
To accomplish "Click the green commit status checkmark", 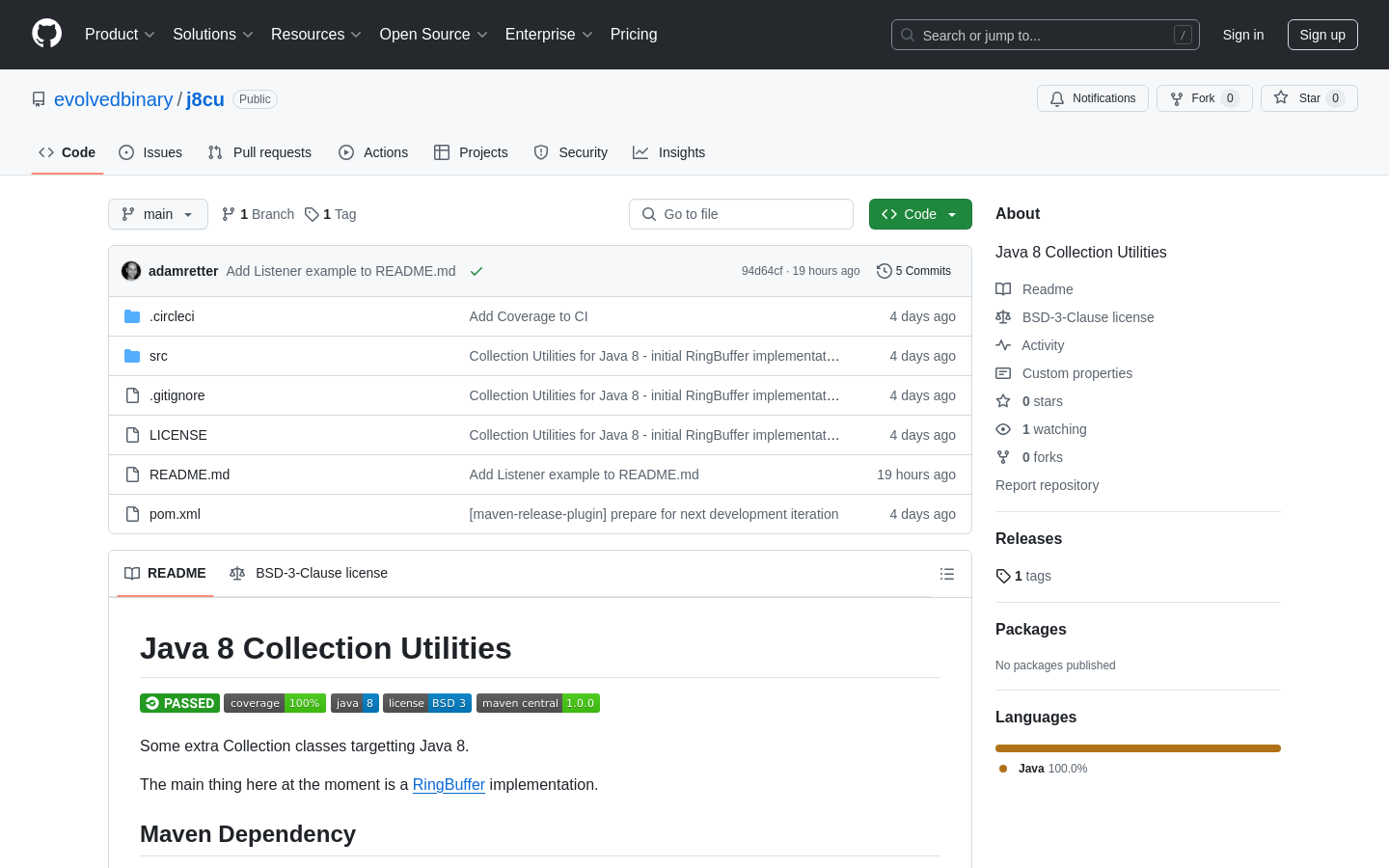I will (x=476, y=271).
